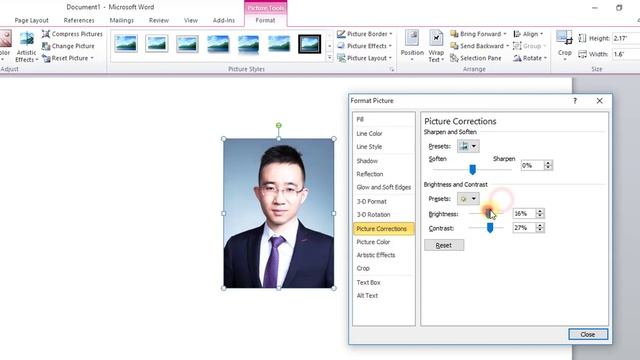Switch to References tab

pyautogui.click(x=79, y=20)
